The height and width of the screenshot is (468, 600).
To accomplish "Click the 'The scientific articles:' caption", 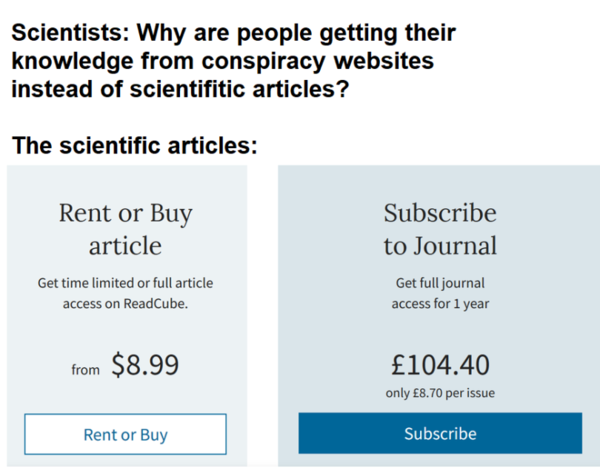I will pyautogui.click(x=135, y=146).
